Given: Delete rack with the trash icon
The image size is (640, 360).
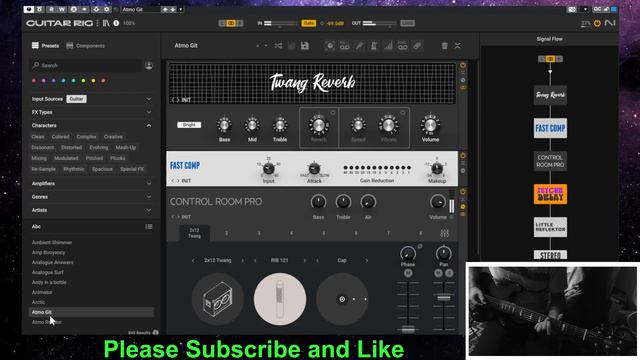Looking at the screenshot, I should tap(444, 46).
